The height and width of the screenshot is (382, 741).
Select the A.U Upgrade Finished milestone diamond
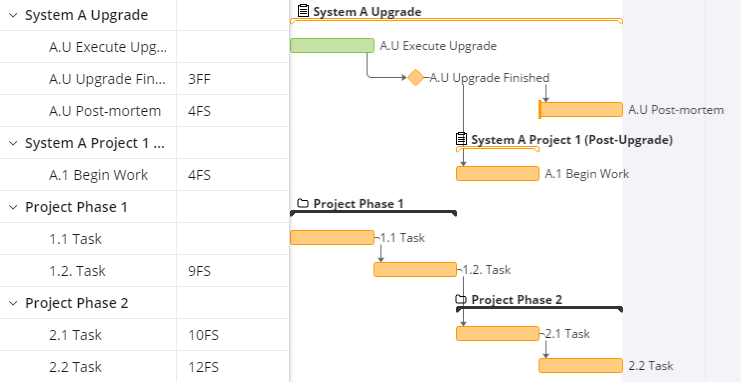(415, 78)
